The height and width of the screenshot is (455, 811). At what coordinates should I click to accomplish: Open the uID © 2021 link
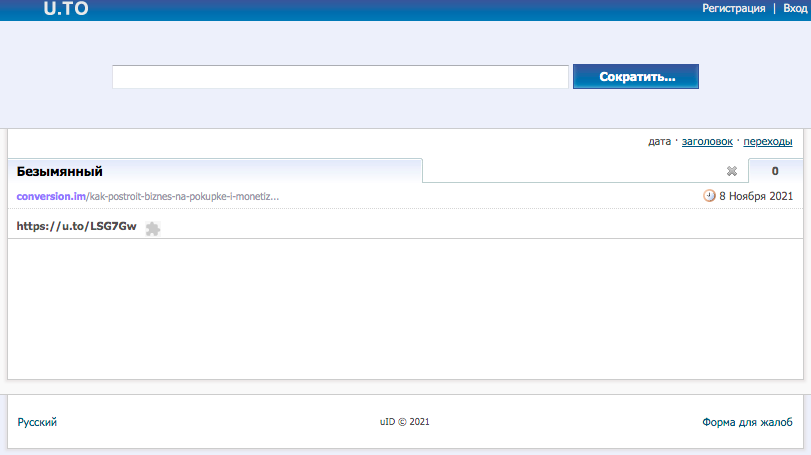click(x=404, y=422)
